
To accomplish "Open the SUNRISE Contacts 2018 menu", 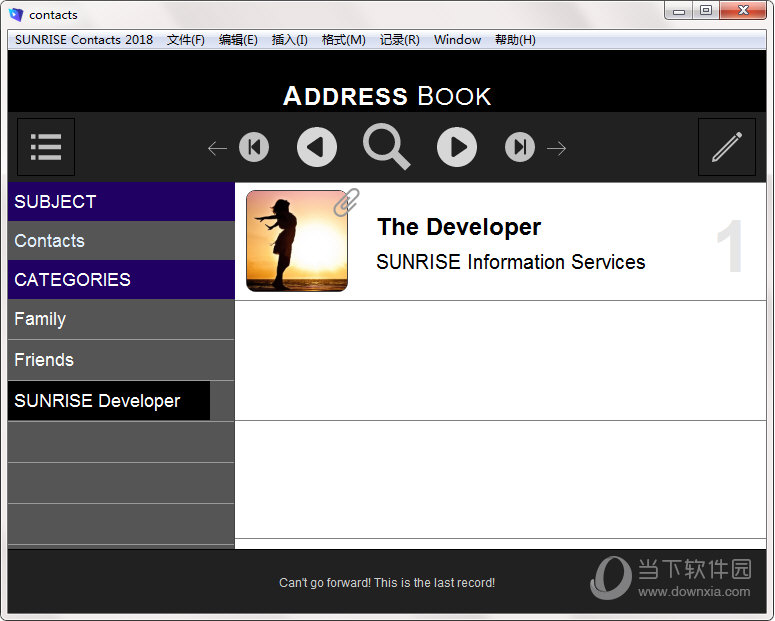I will pos(84,40).
